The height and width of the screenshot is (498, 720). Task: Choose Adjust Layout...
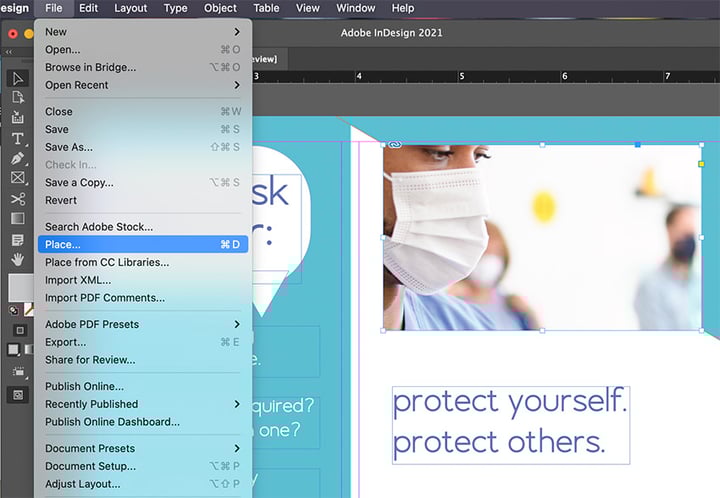coord(143,484)
